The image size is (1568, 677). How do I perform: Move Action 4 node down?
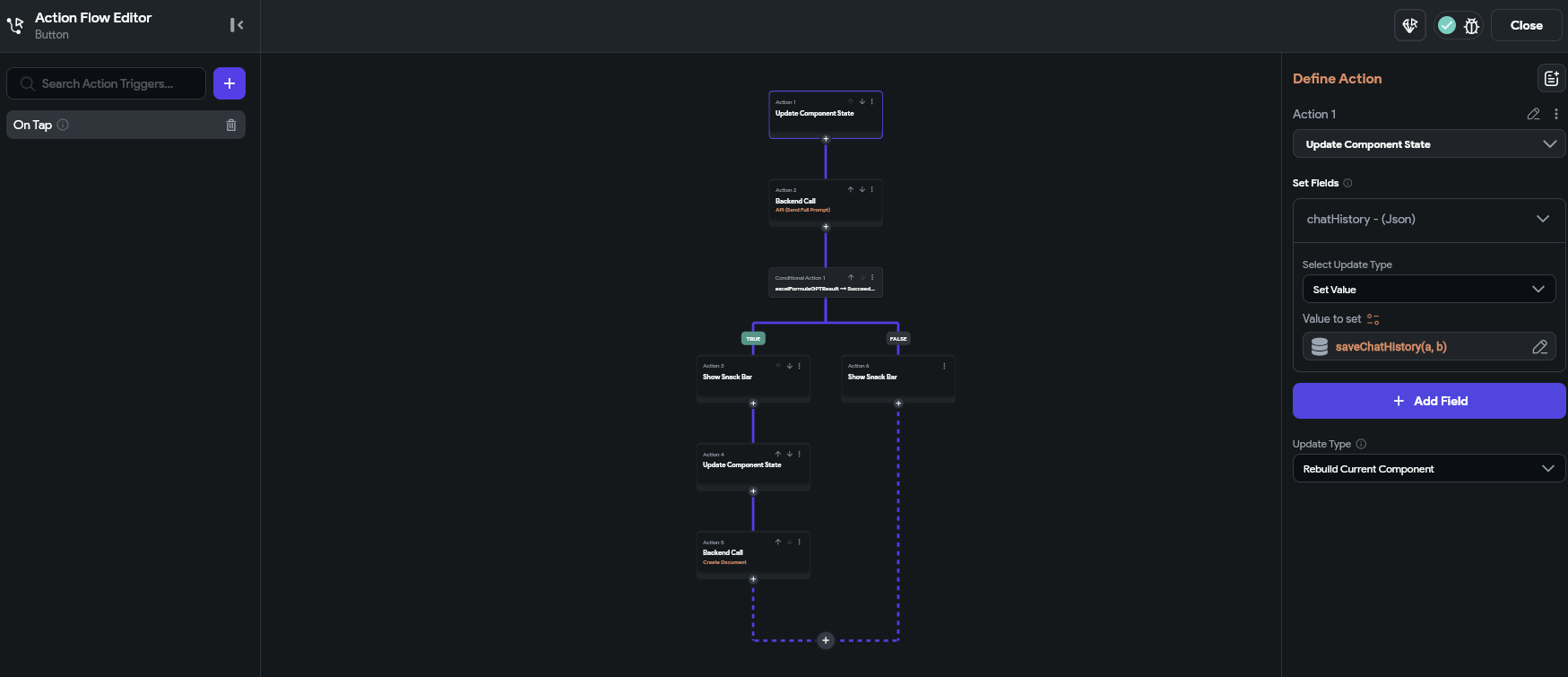tap(789, 454)
